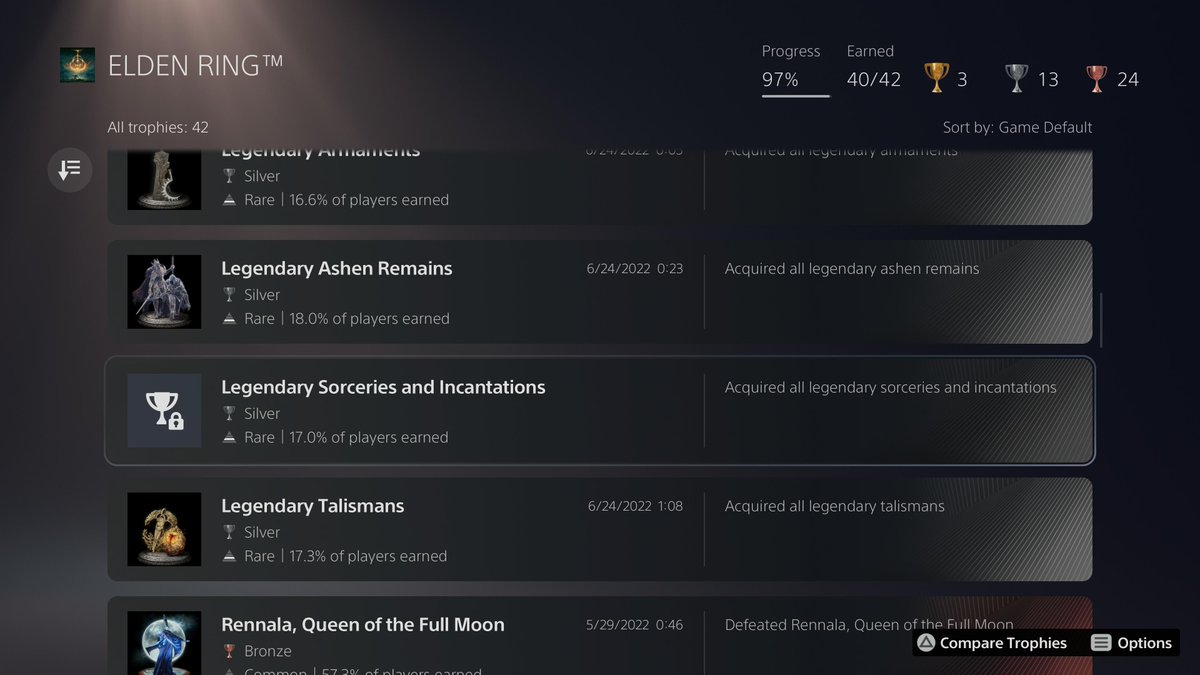Image resolution: width=1200 pixels, height=675 pixels.
Task: Open the Legendary Ashen Remains trophy image
Action: 164,292
